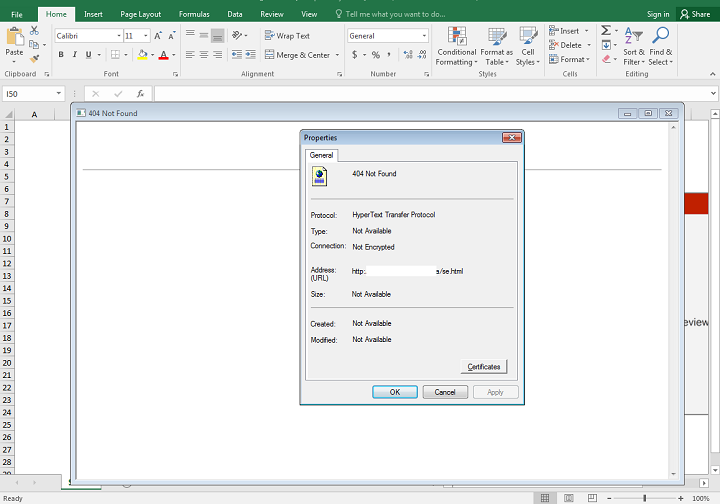
Task: Toggle Bold formatting
Action: click(61, 55)
